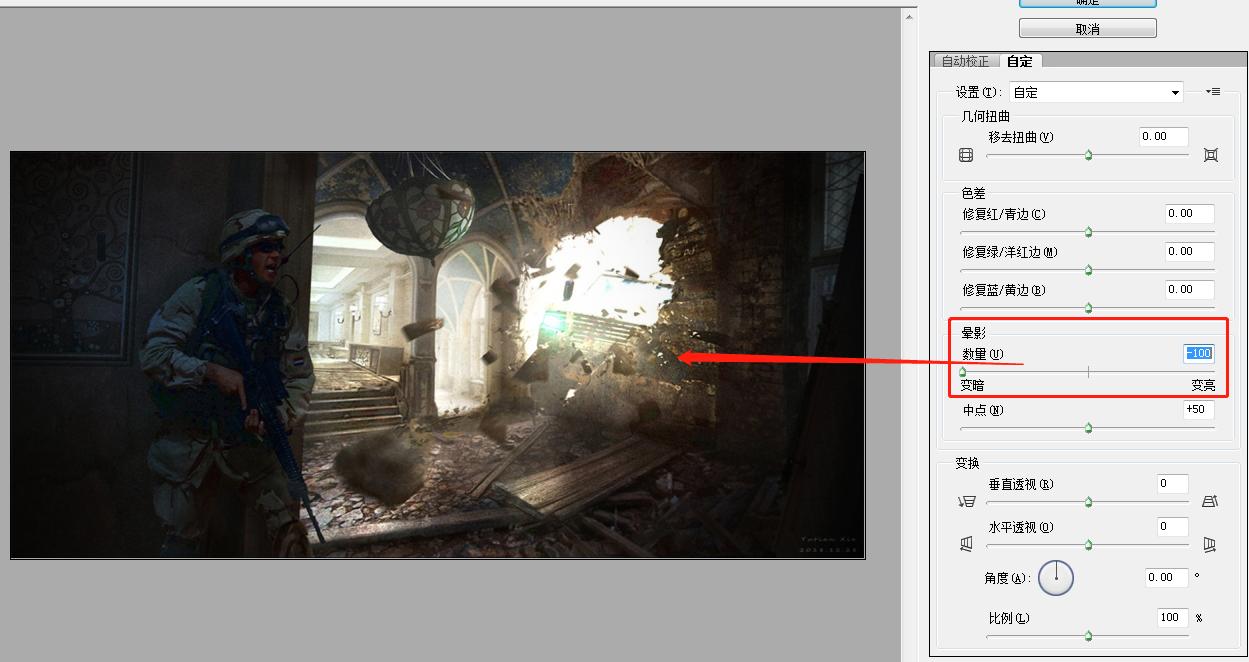
Task: Click the 垂直透视 slider handle
Action: pyautogui.click(x=1088, y=502)
